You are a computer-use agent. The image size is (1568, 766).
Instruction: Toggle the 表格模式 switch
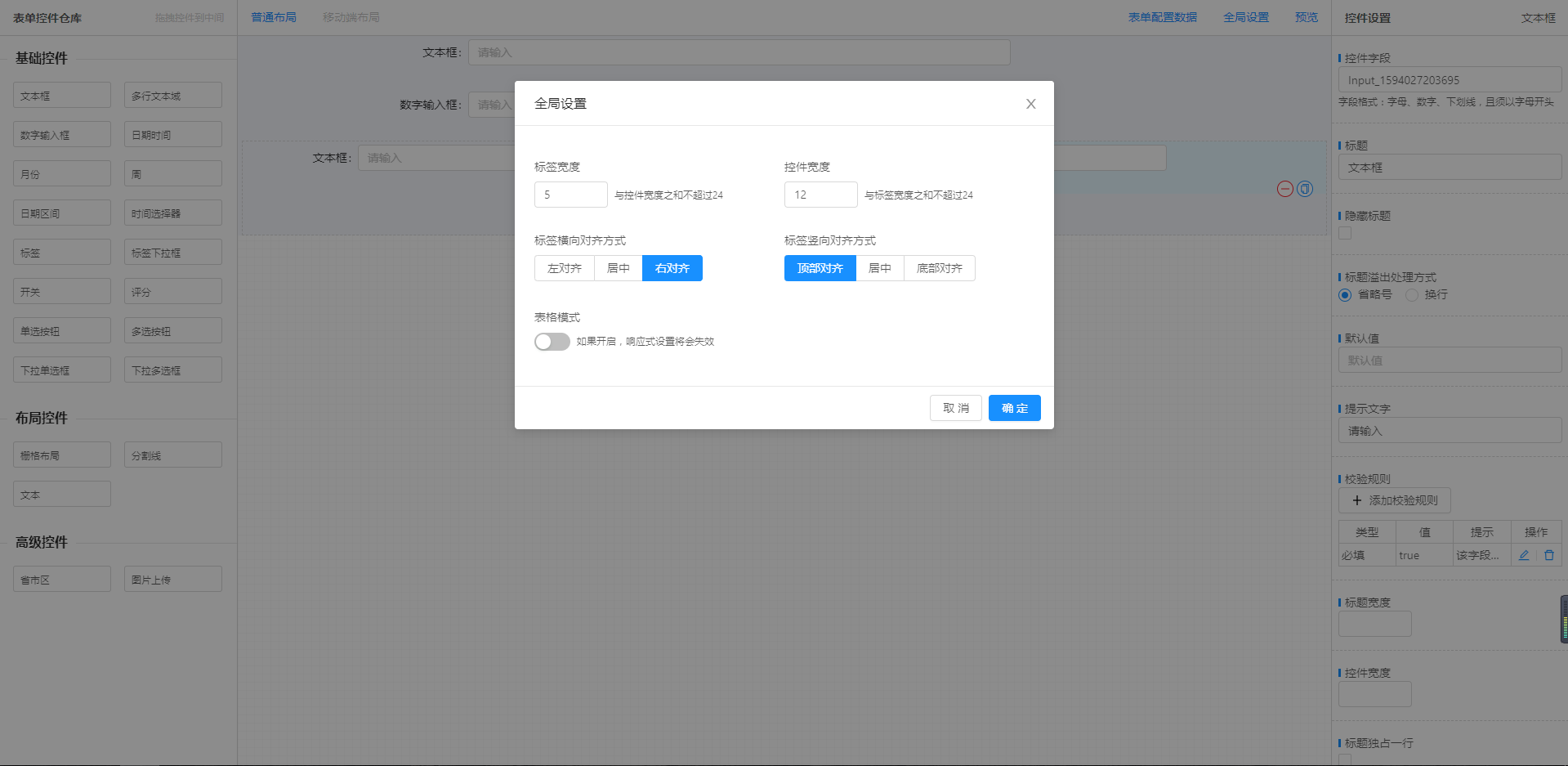pyautogui.click(x=552, y=341)
